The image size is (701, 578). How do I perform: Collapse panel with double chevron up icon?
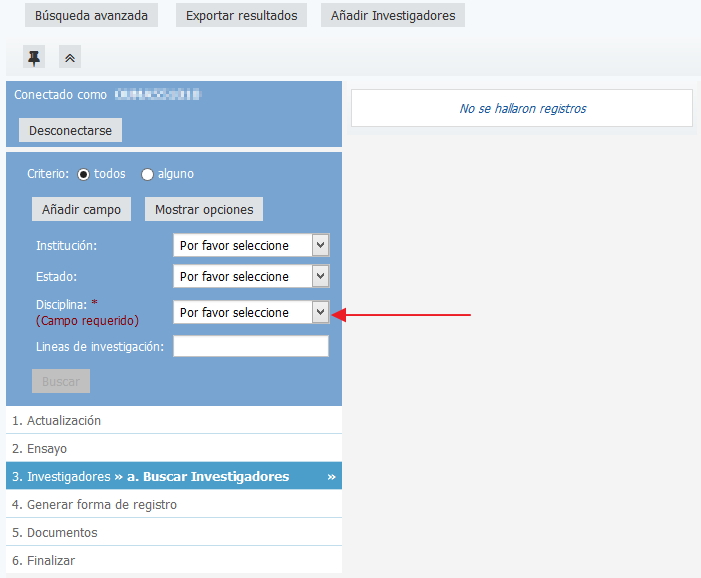70,58
